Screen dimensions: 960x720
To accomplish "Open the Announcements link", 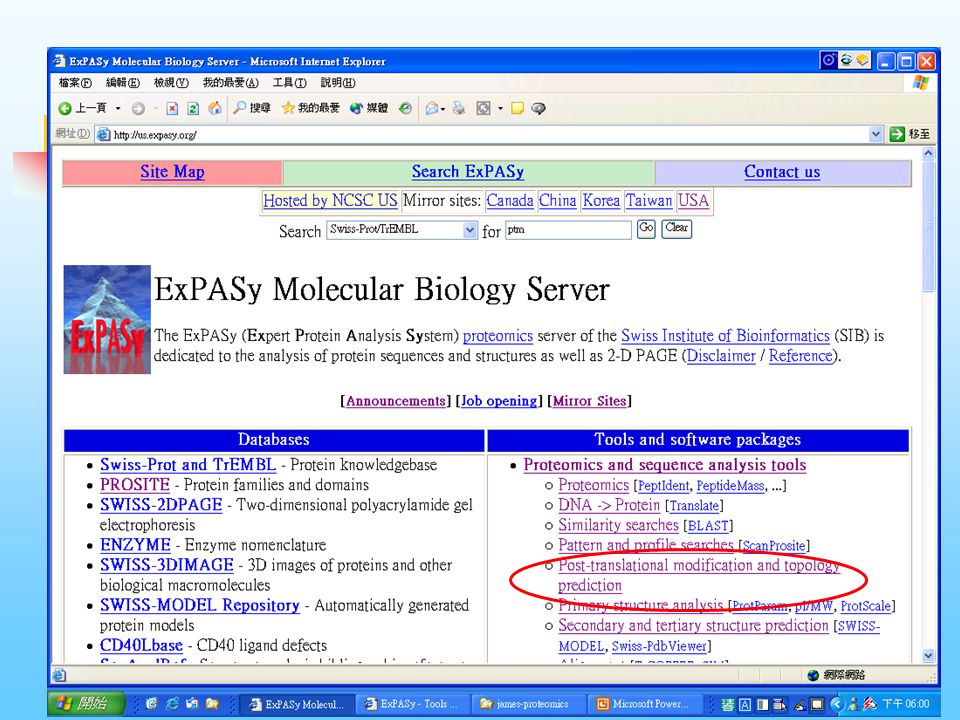I will tap(396, 401).
